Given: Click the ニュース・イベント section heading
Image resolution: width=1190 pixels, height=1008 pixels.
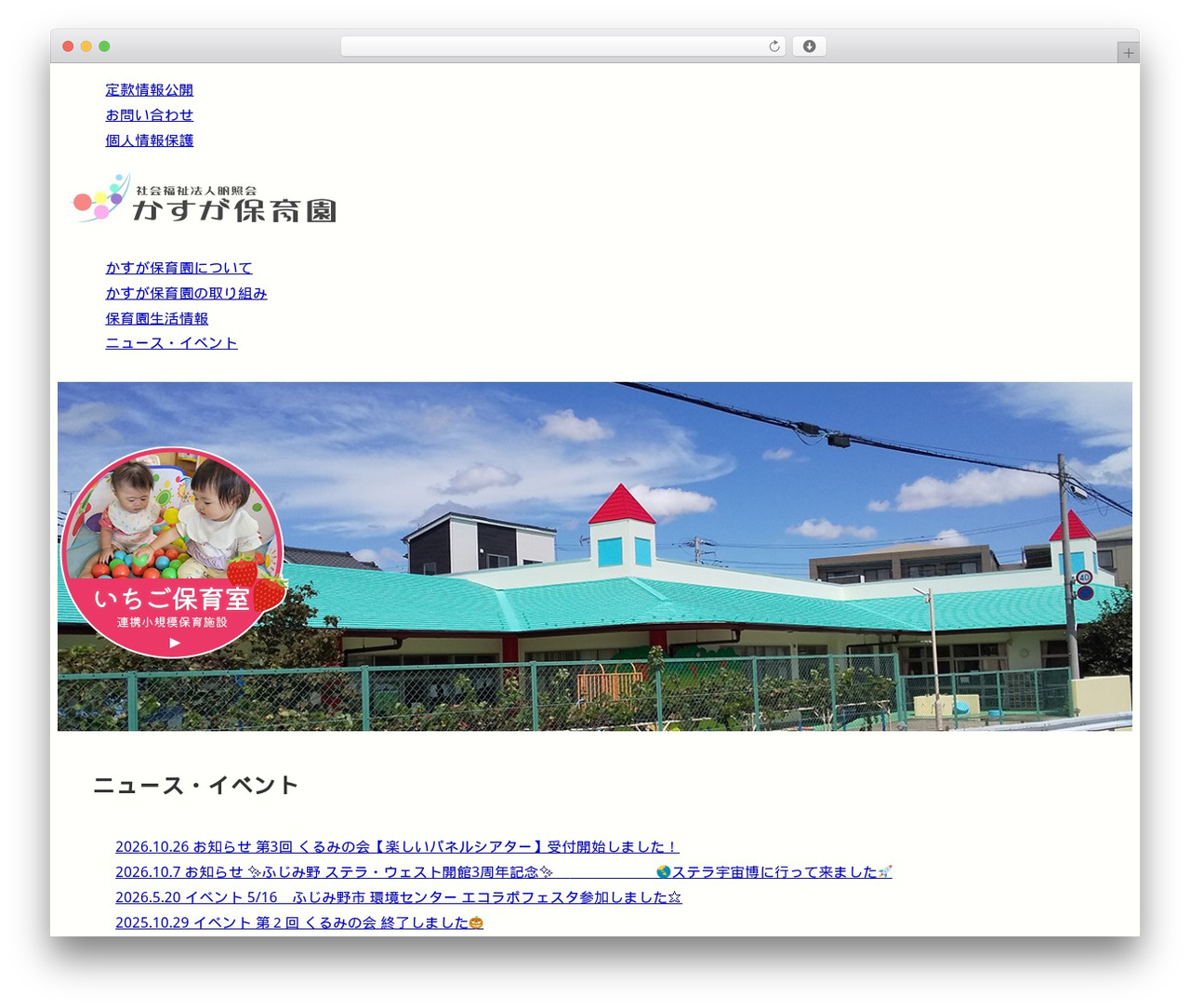Looking at the screenshot, I should click(195, 786).
